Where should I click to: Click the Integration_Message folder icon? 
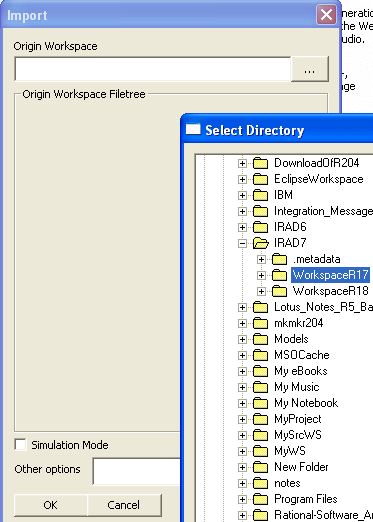tap(260, 211)
